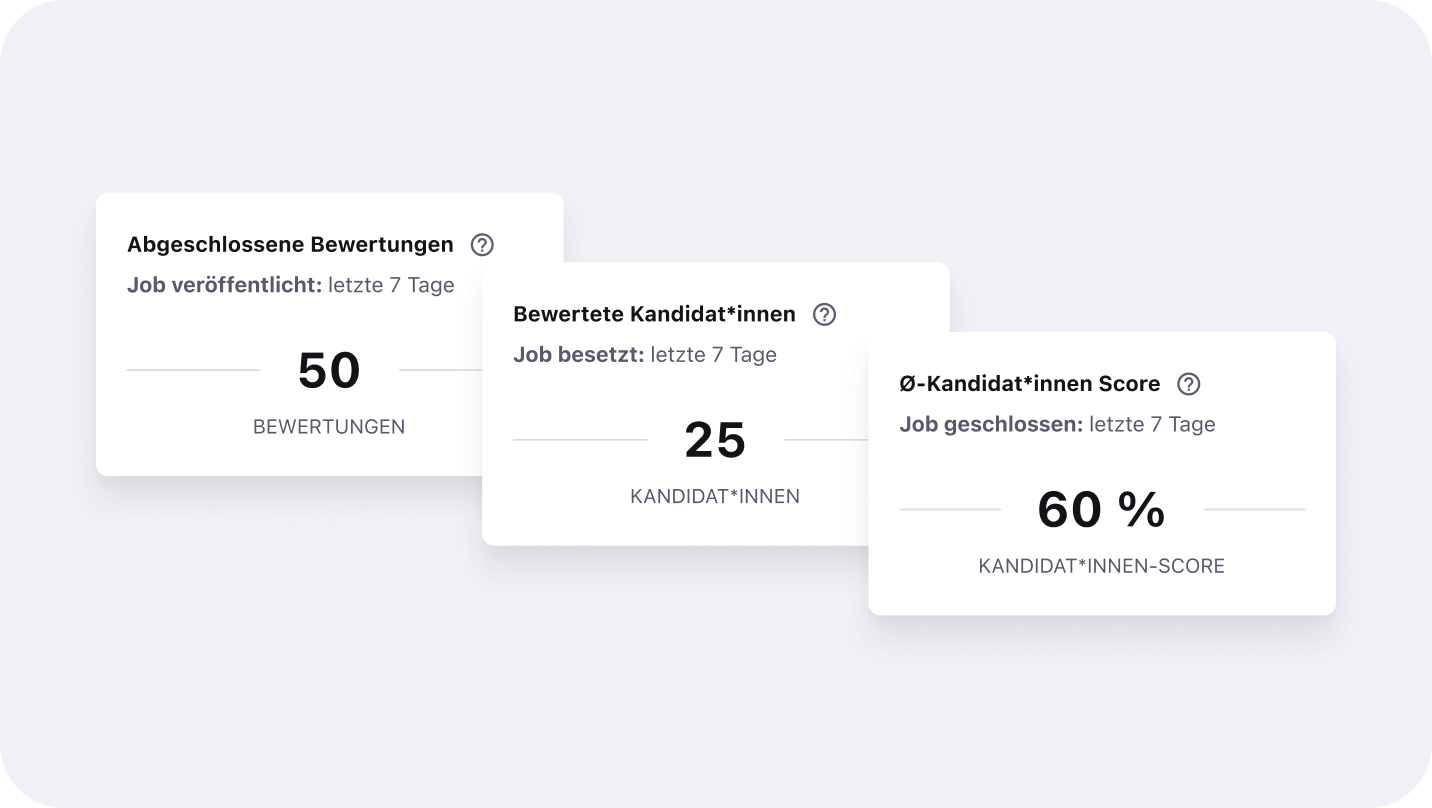Click the number 25 for rated candidates

(x=715, y=441)
